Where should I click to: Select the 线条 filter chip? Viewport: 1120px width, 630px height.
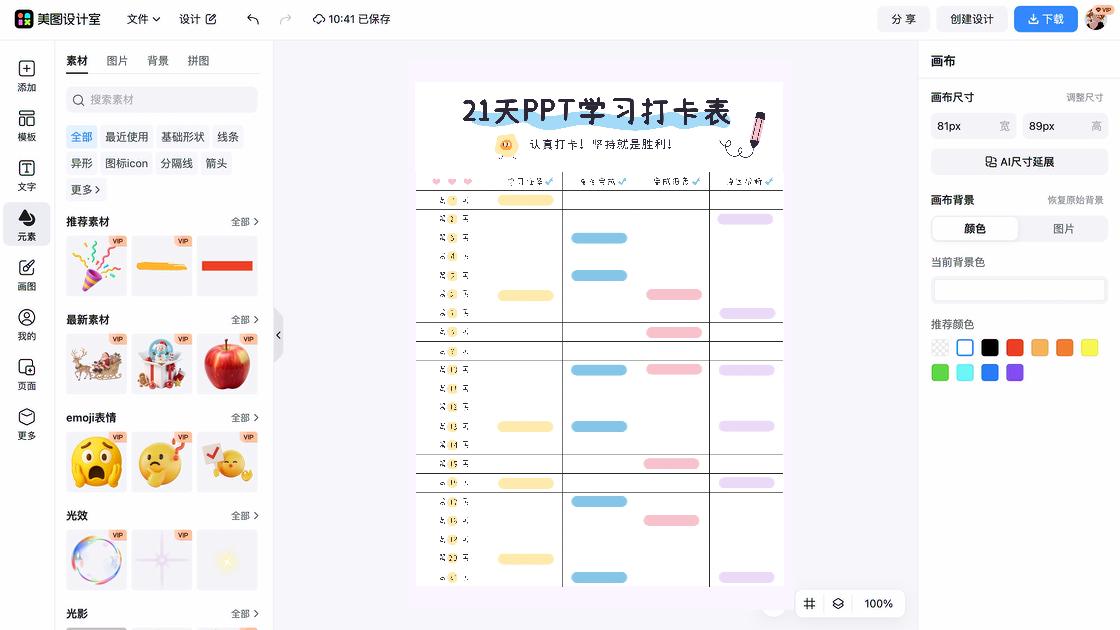[228, 136]
